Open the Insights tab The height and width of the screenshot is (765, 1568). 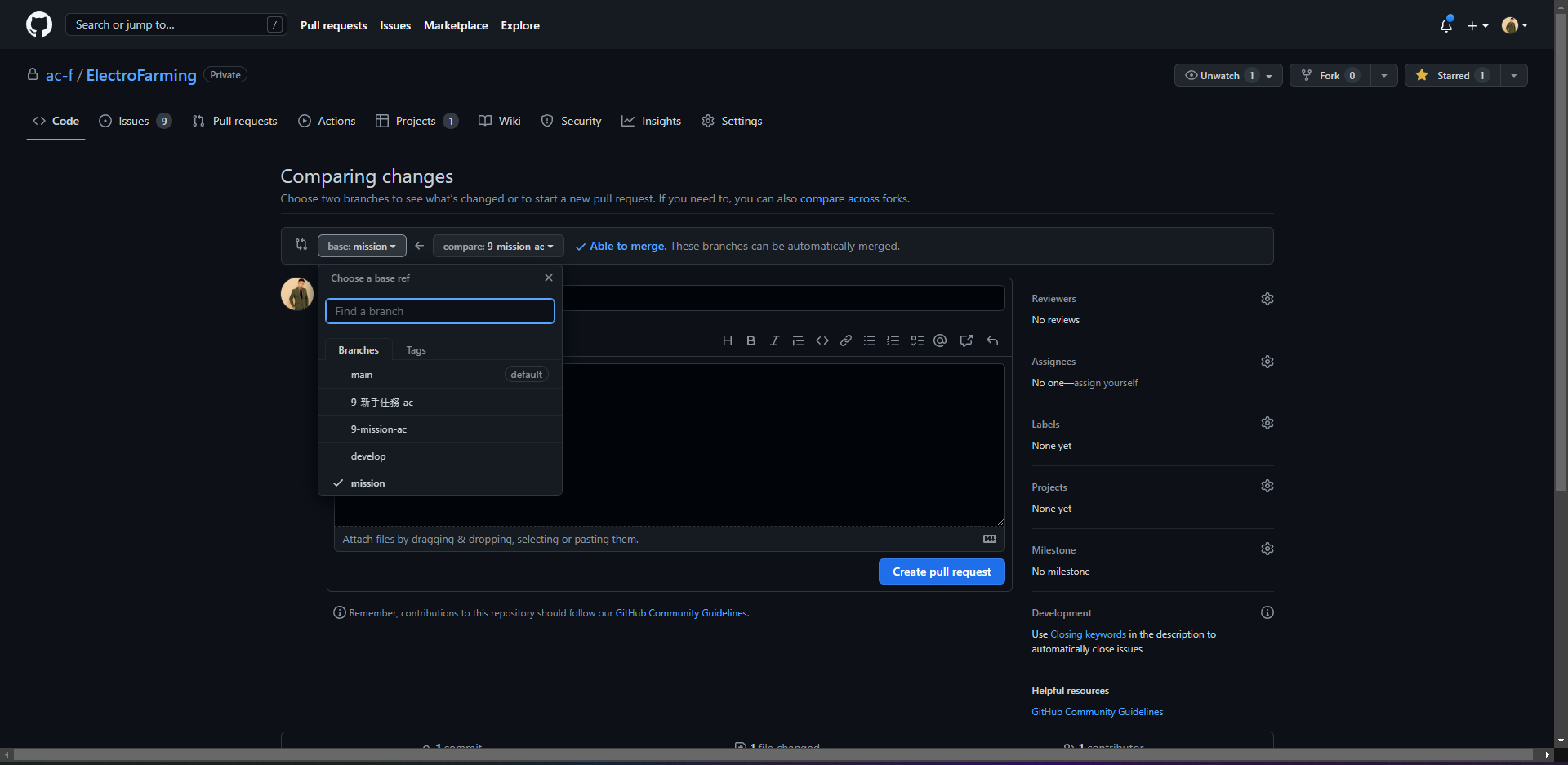[x=652, y=121]
